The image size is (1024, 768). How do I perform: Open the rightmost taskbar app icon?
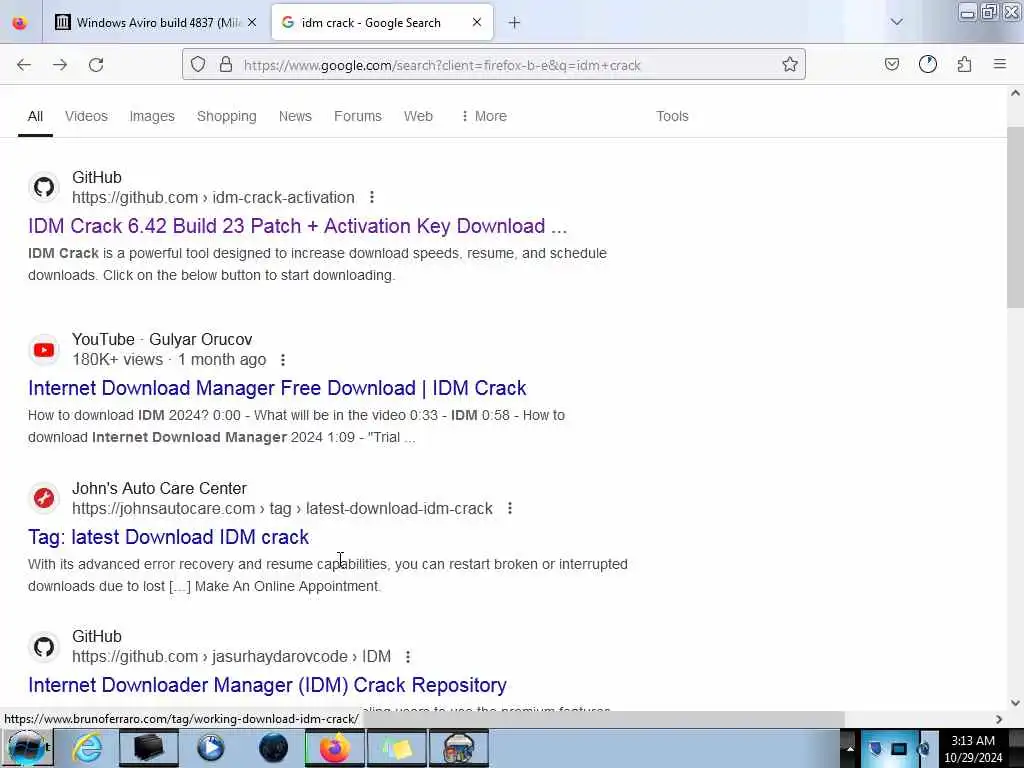point(458,748)
